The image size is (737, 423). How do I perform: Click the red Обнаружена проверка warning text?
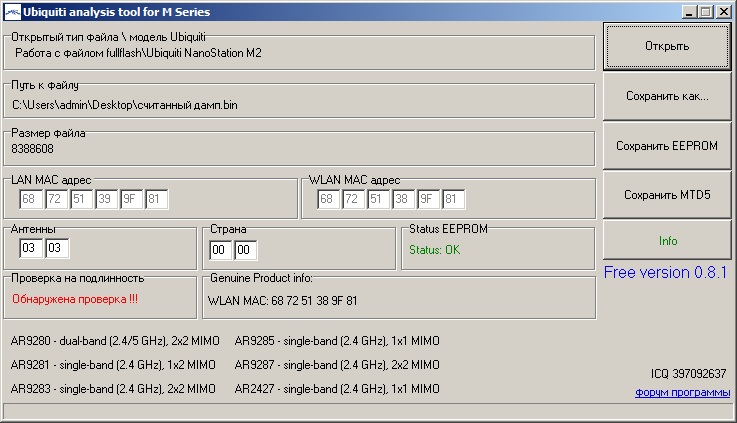click(75, 298)
